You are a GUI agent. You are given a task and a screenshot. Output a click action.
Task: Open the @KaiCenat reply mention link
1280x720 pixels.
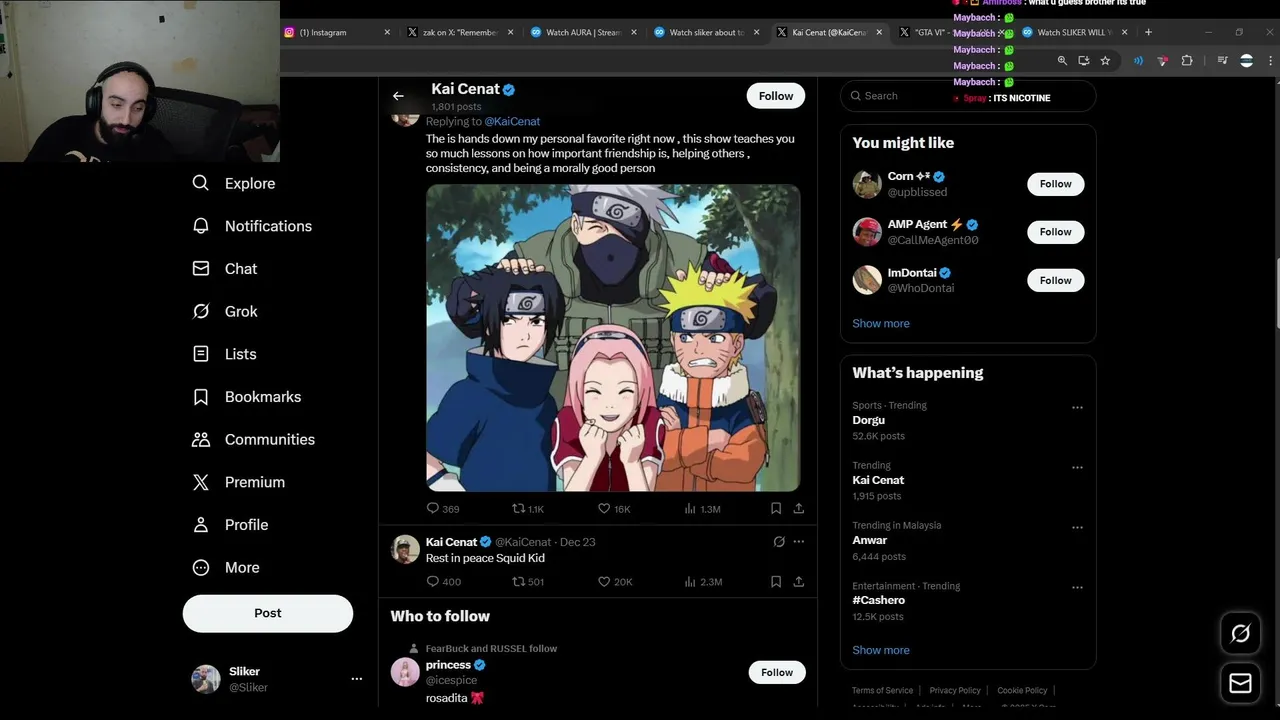tap(512, 121)
